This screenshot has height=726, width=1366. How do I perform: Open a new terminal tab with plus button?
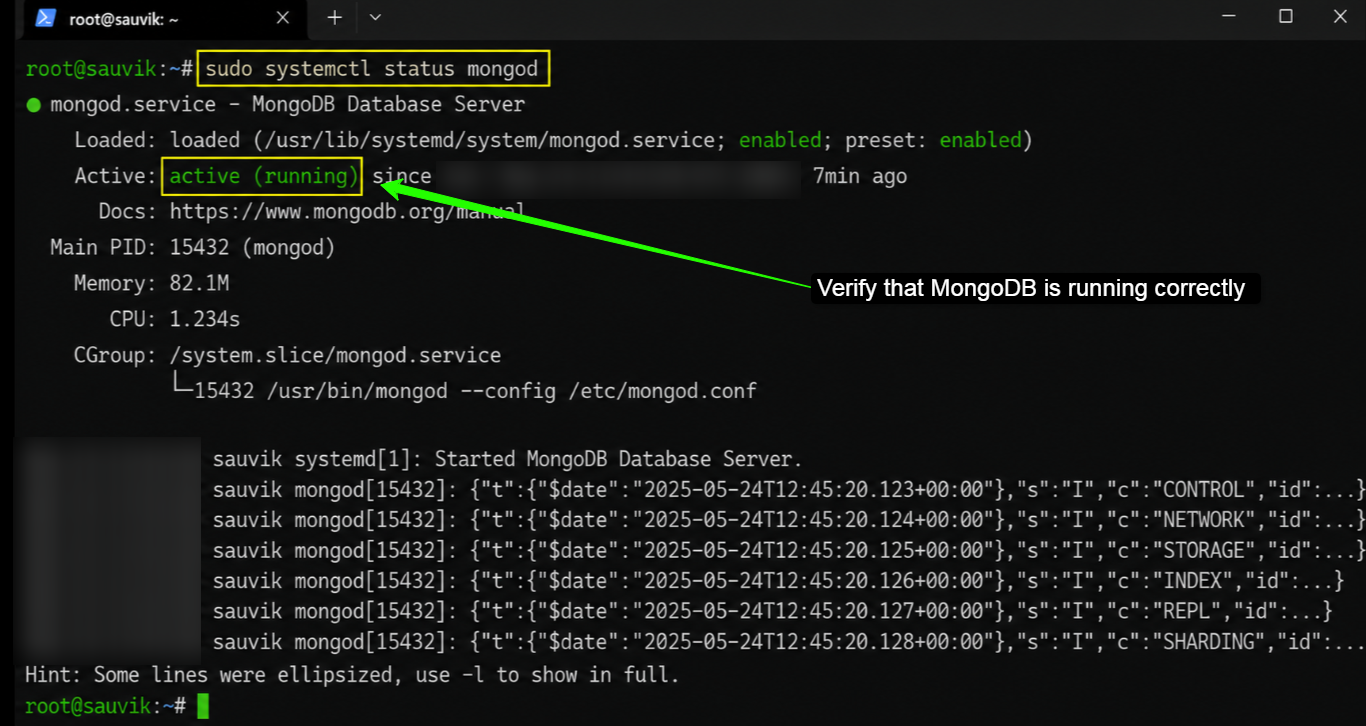[x=335, y=17]
